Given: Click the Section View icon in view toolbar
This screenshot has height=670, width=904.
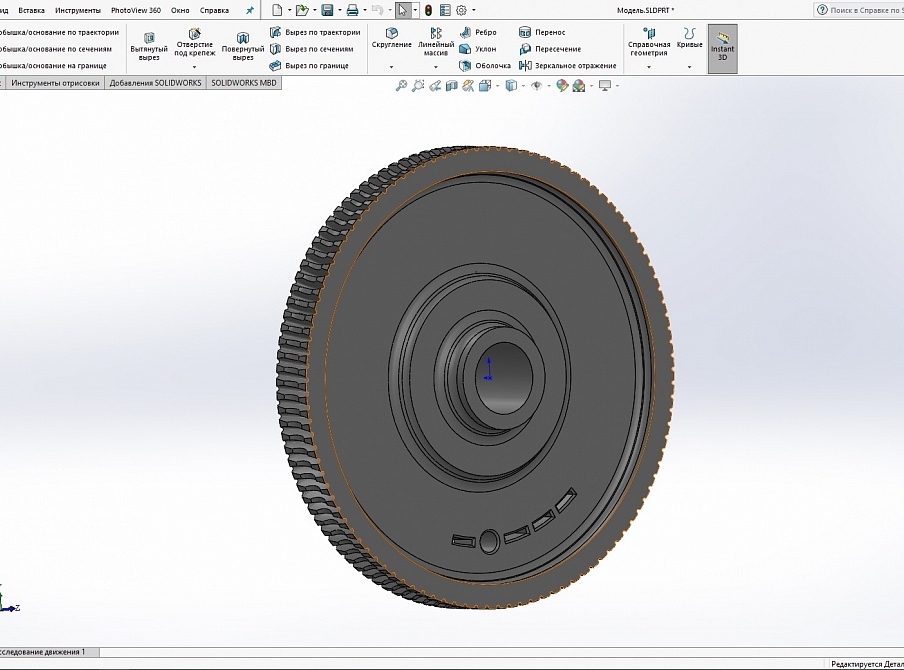Looking at the screenshot, I should [452, 86].
